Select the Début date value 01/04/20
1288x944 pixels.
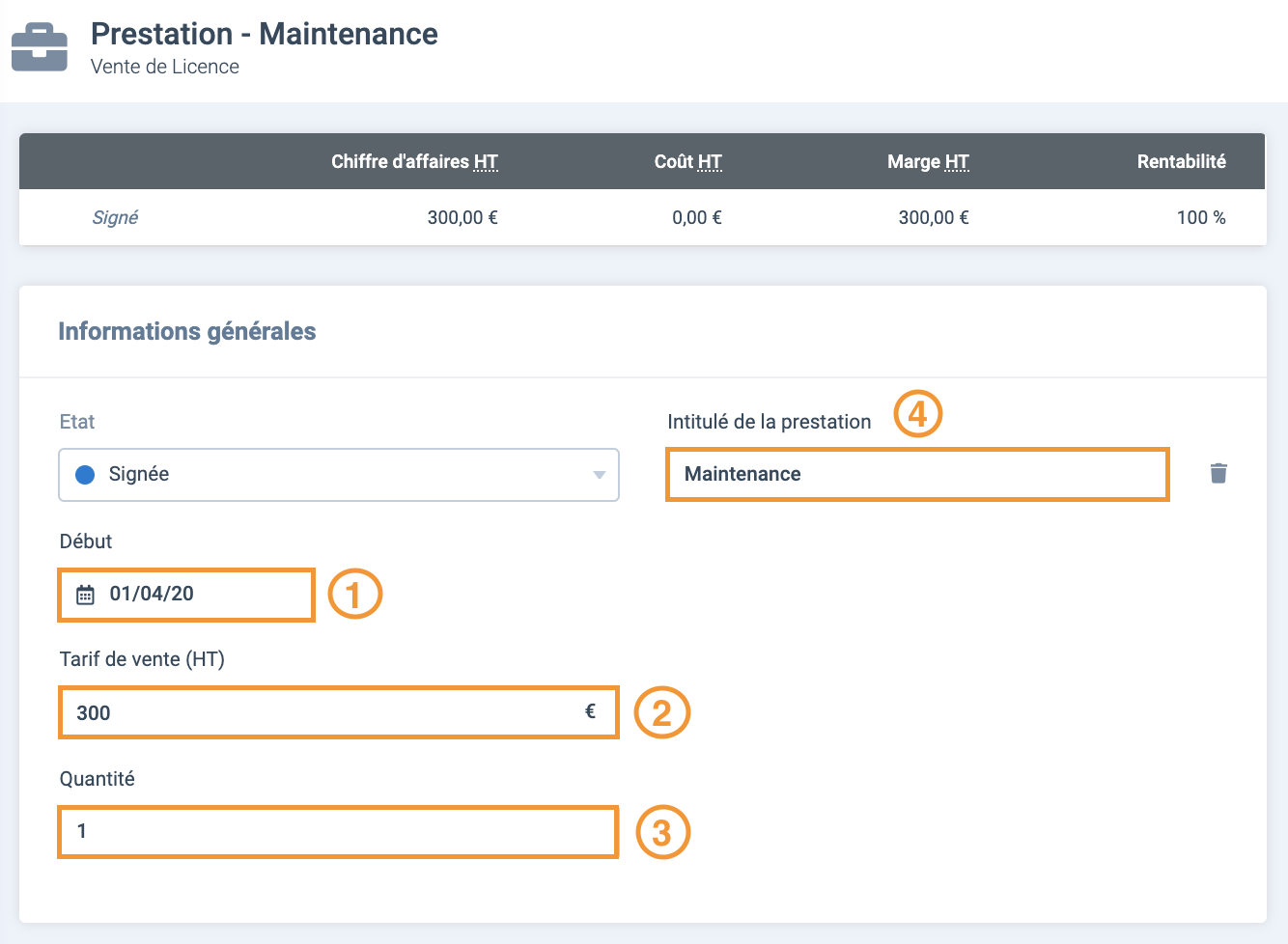(152, 595)
